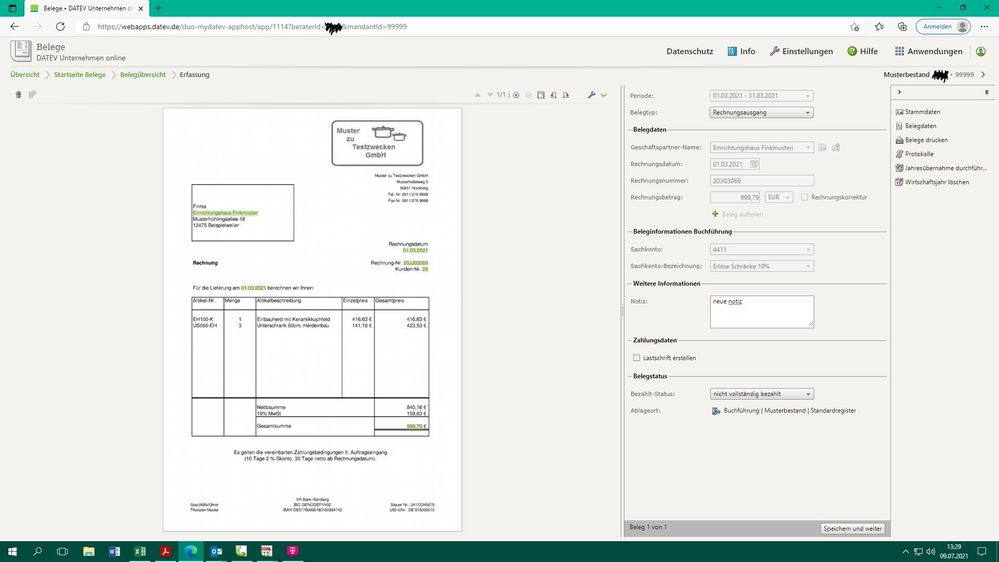Click the business partner export icon
The width and height of the screenshot is (999, 562).
(836, 147)
